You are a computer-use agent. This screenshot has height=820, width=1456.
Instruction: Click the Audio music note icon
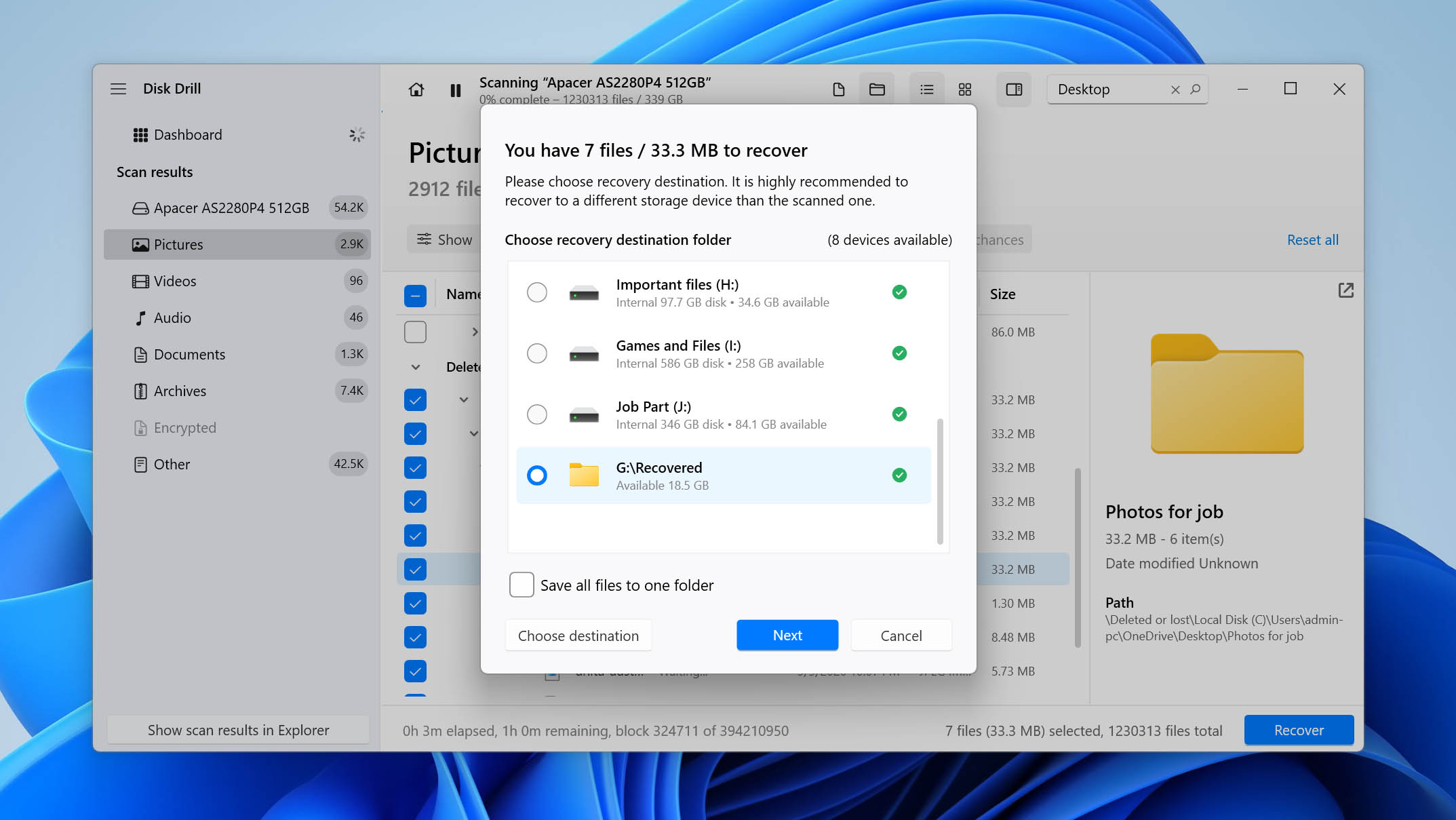point(140,318)
